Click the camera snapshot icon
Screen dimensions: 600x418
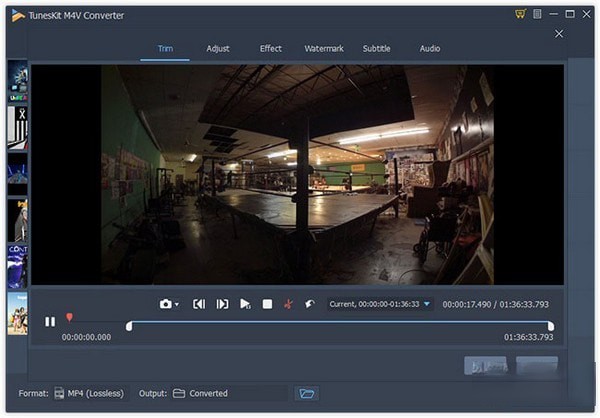[165, 304]
